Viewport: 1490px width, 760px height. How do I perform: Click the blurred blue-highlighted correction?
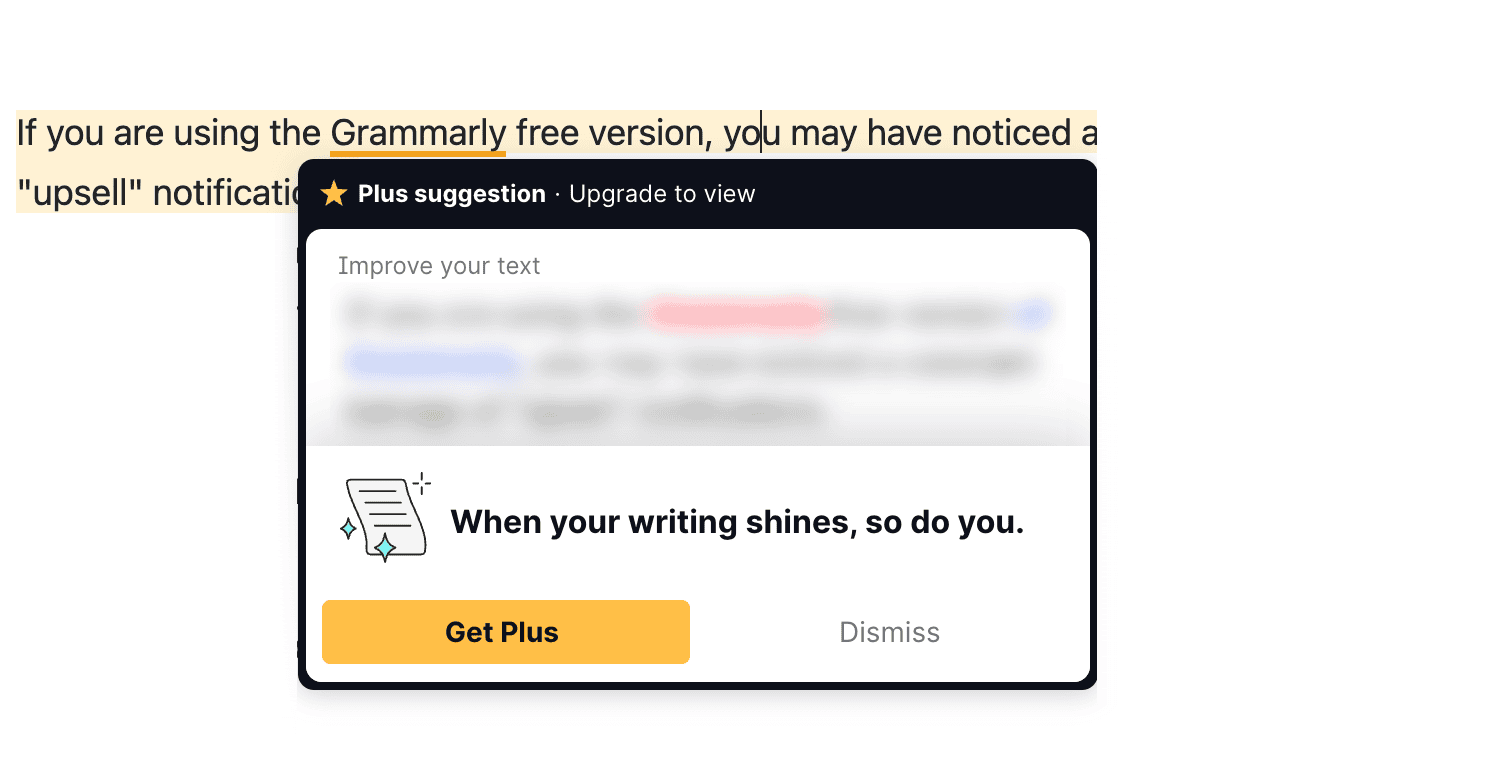pyautogui.click(x=433, y=361)
